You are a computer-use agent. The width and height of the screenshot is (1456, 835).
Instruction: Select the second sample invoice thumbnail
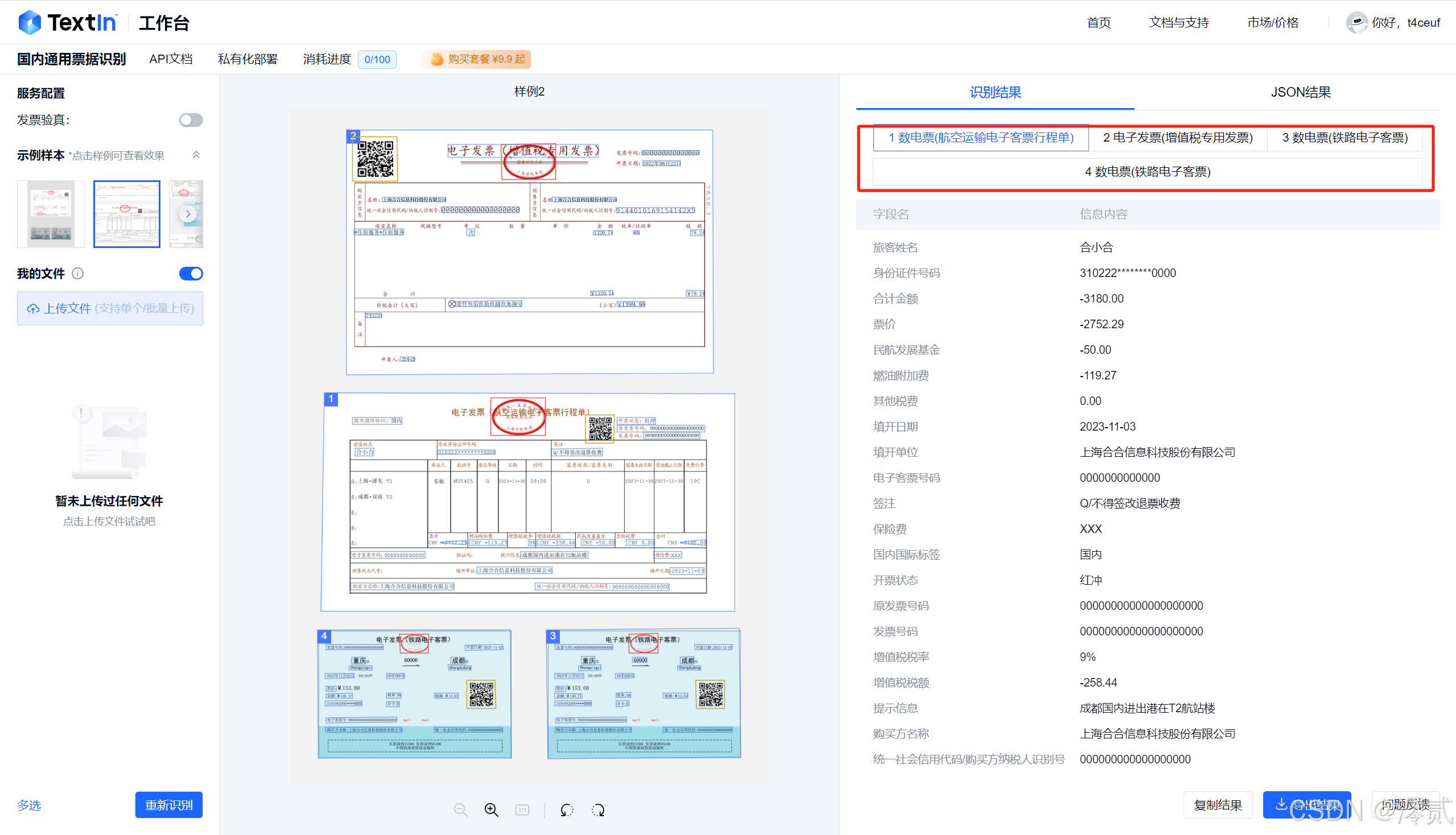(126, 213)
